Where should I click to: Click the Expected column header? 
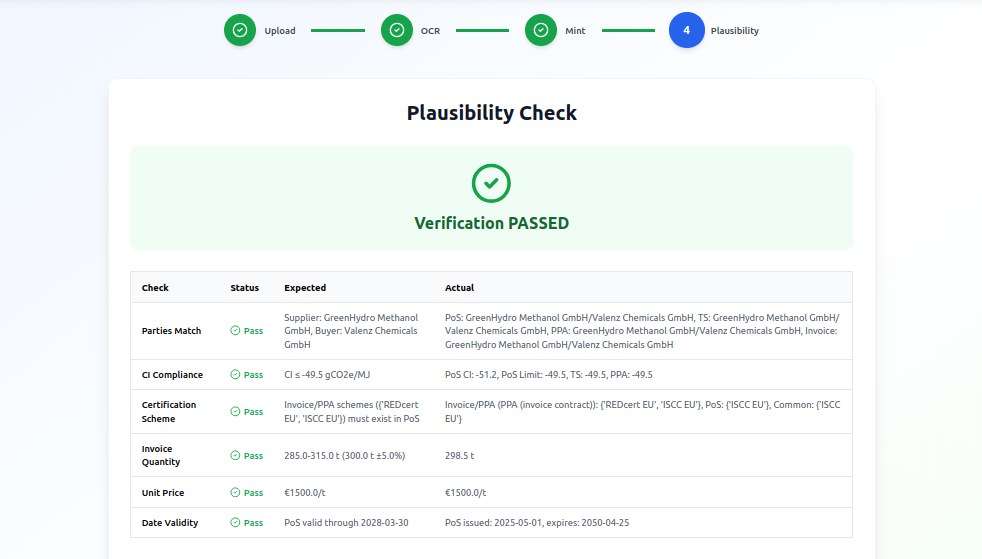[x=305, y=288]
